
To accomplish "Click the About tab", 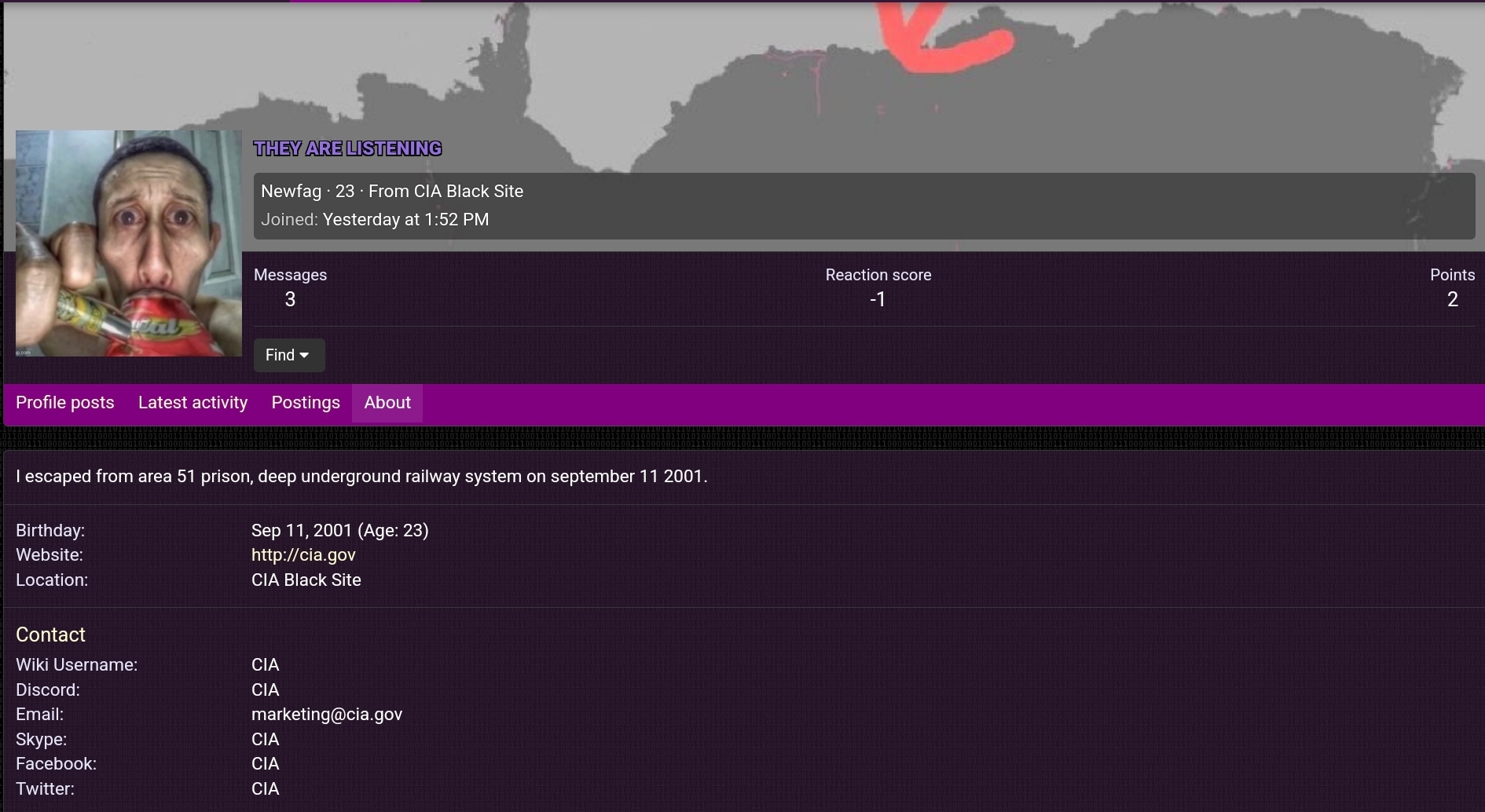I will tap(387, 403).
